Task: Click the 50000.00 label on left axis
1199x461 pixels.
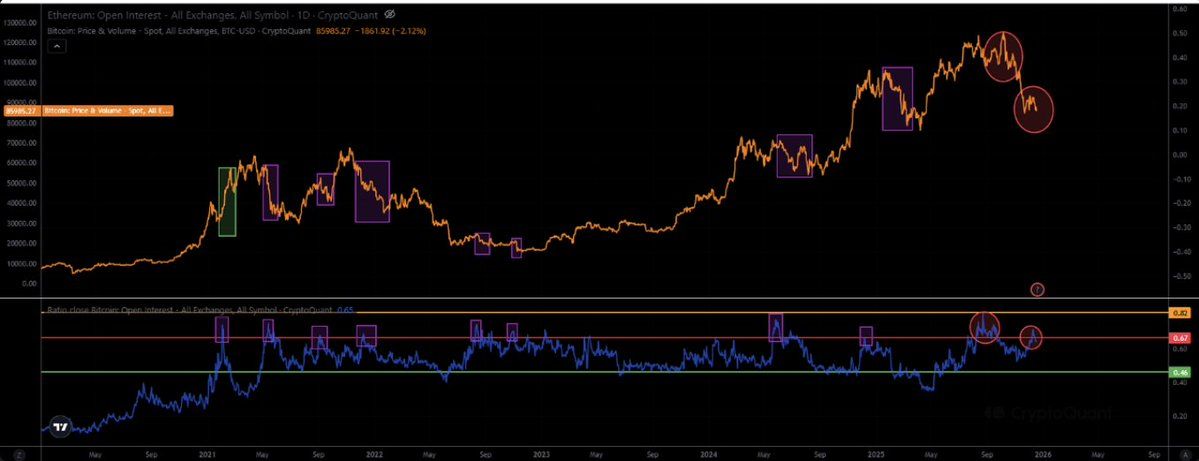Action: click(21, 183)
